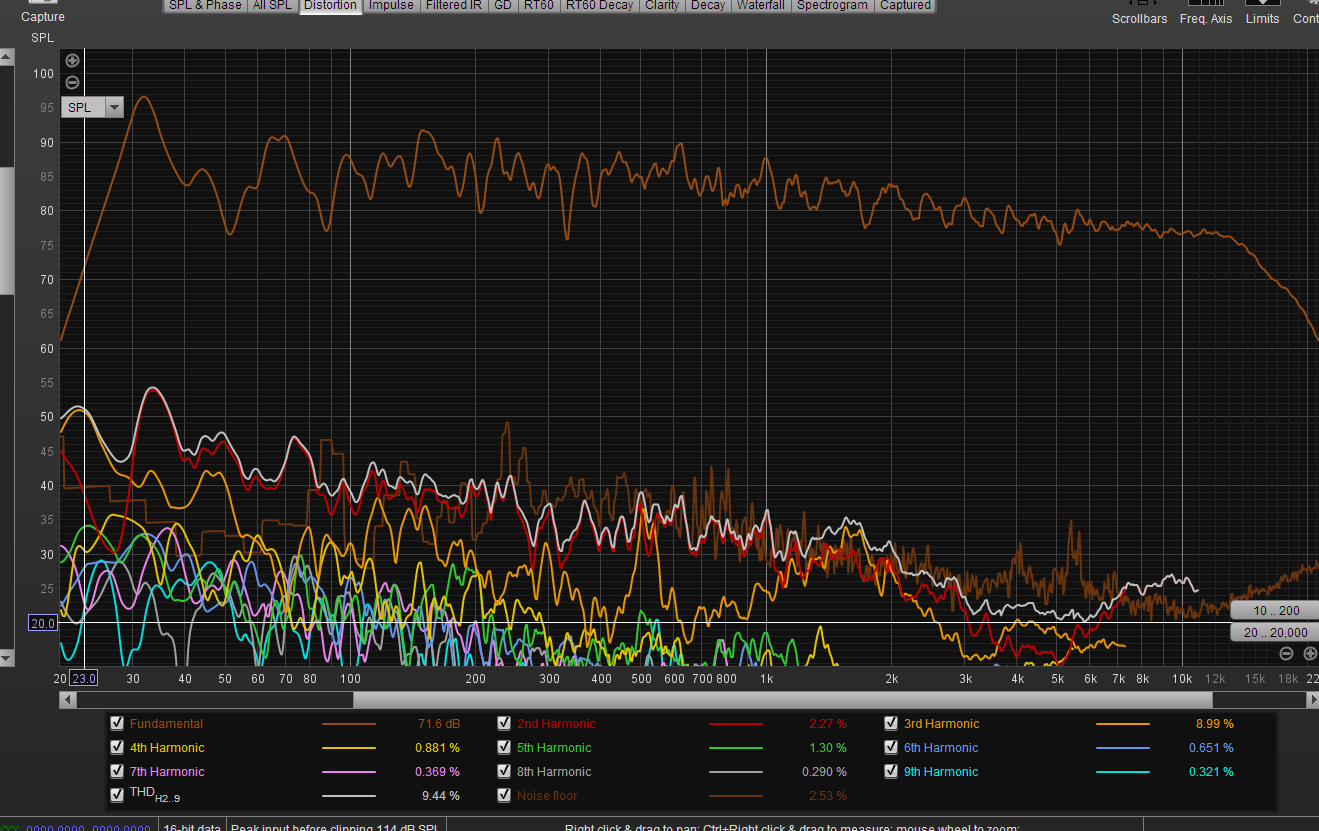Set frequency range to 20 .. 20,000
1319x831 pixels.
pos(1275,632)
